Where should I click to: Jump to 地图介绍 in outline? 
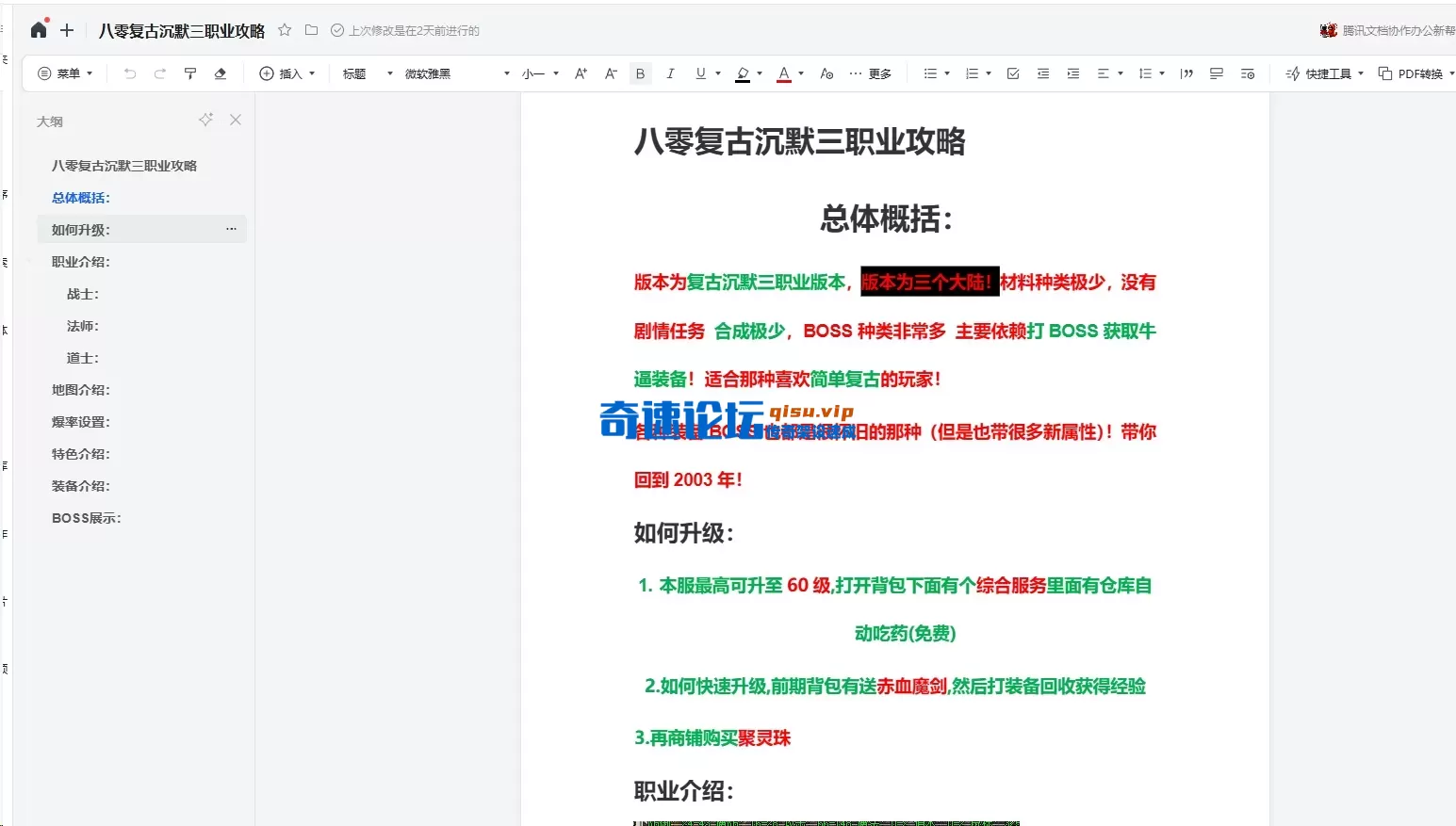[x=81, y=390]
